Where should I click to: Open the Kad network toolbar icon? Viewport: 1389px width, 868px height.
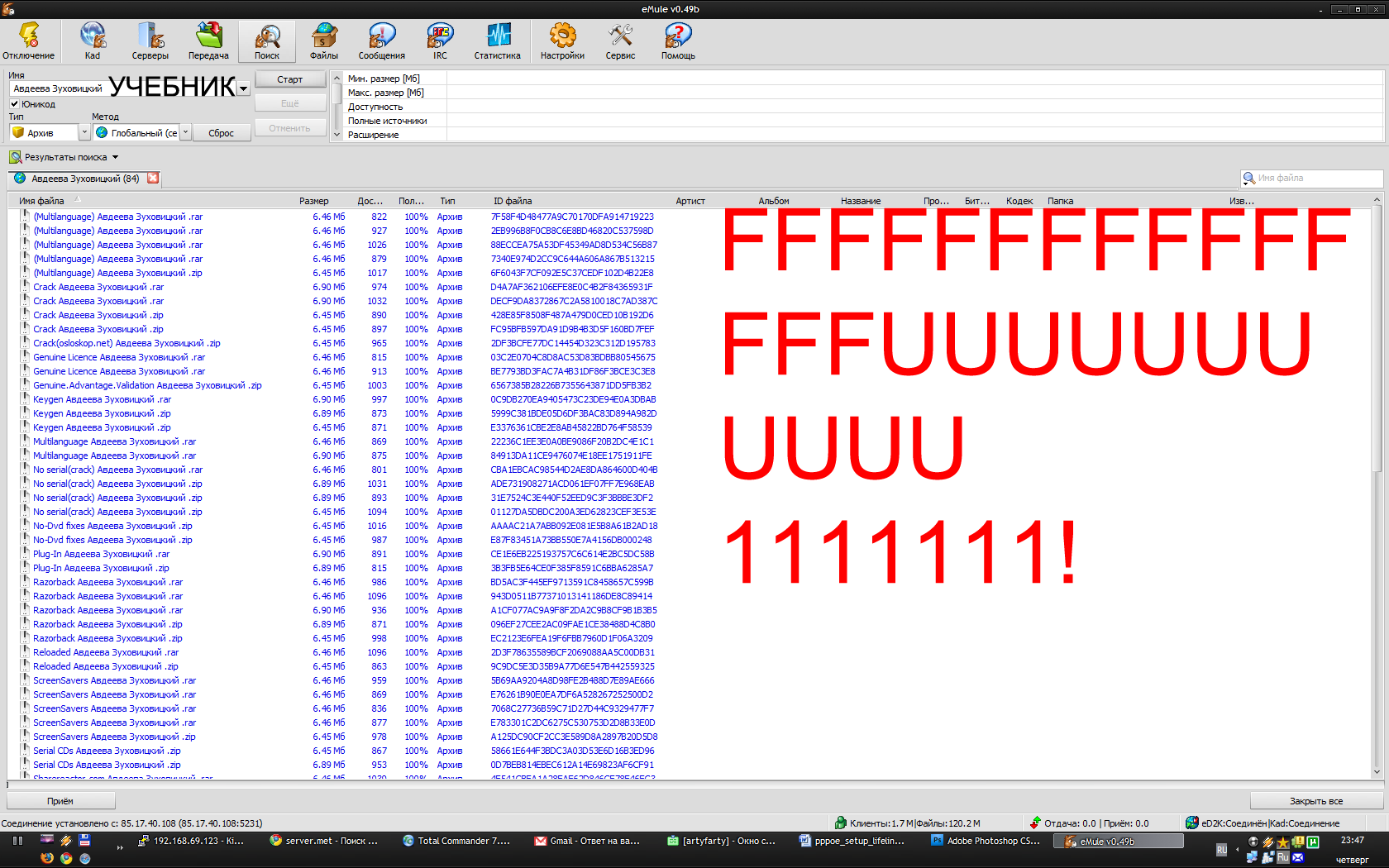(93, 41)
